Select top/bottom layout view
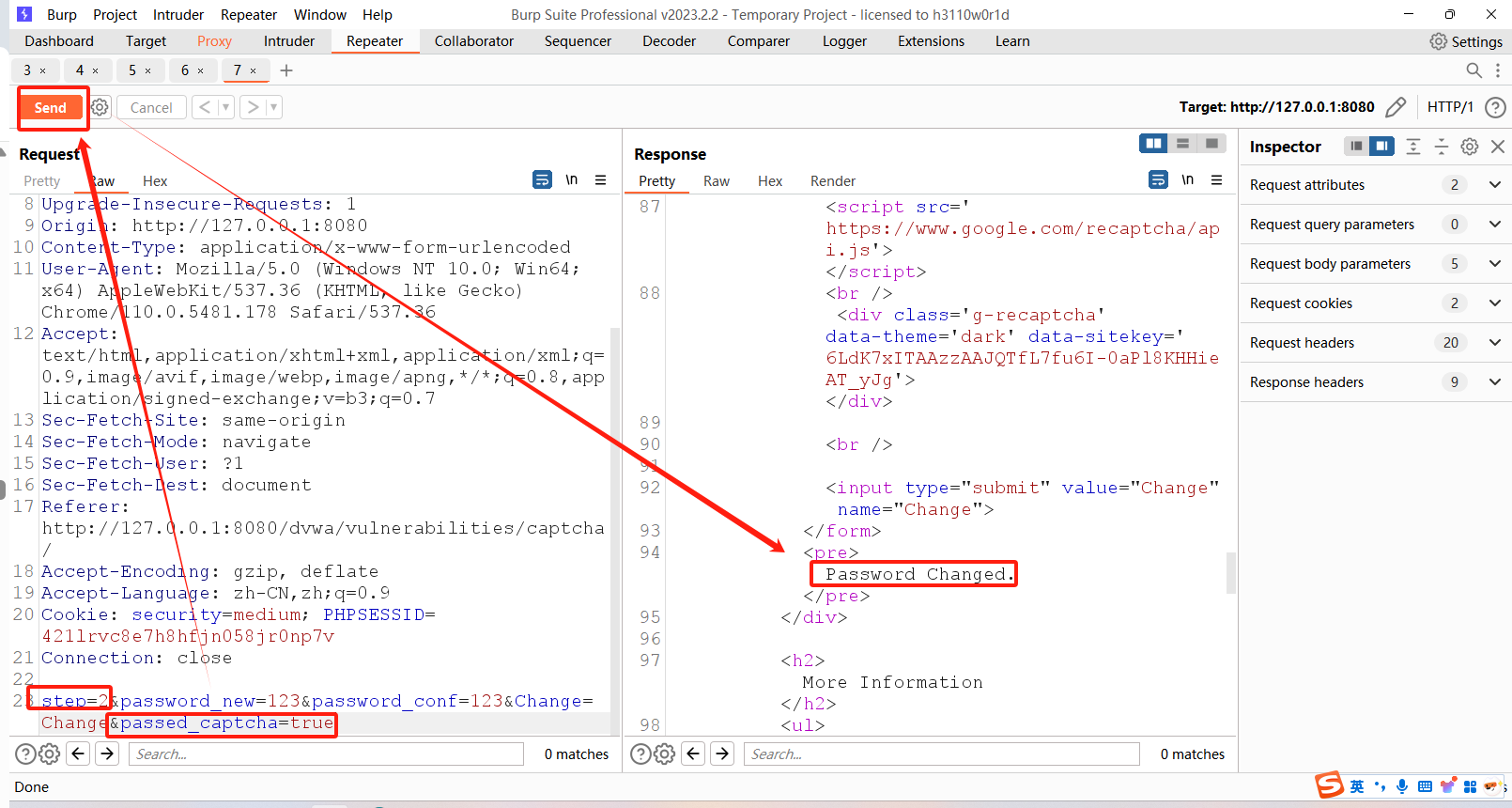1512x808 pixels. (x=1182, y=143)
